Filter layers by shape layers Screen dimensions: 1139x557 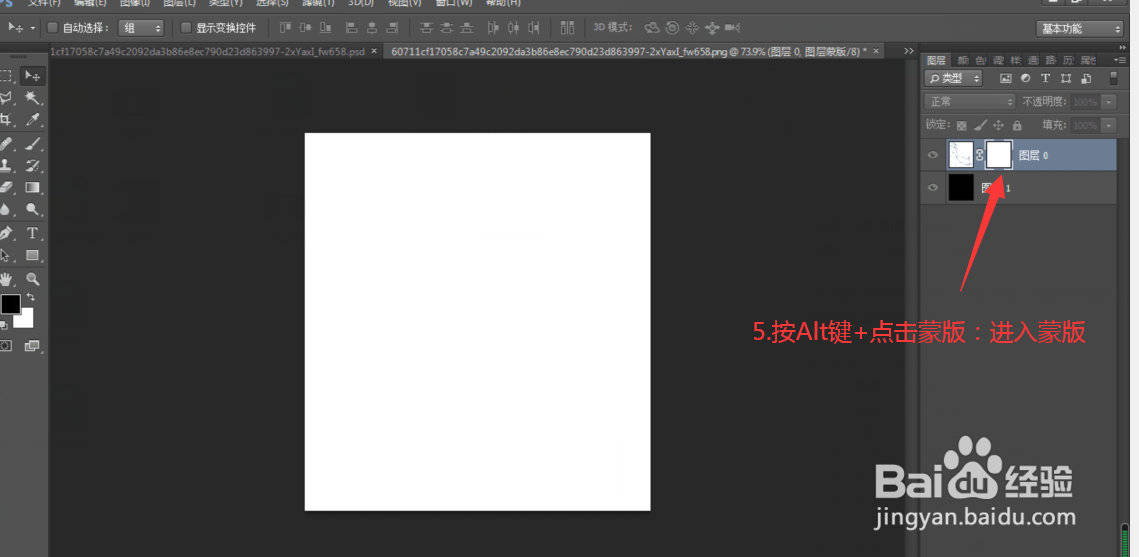(1066, 78)
